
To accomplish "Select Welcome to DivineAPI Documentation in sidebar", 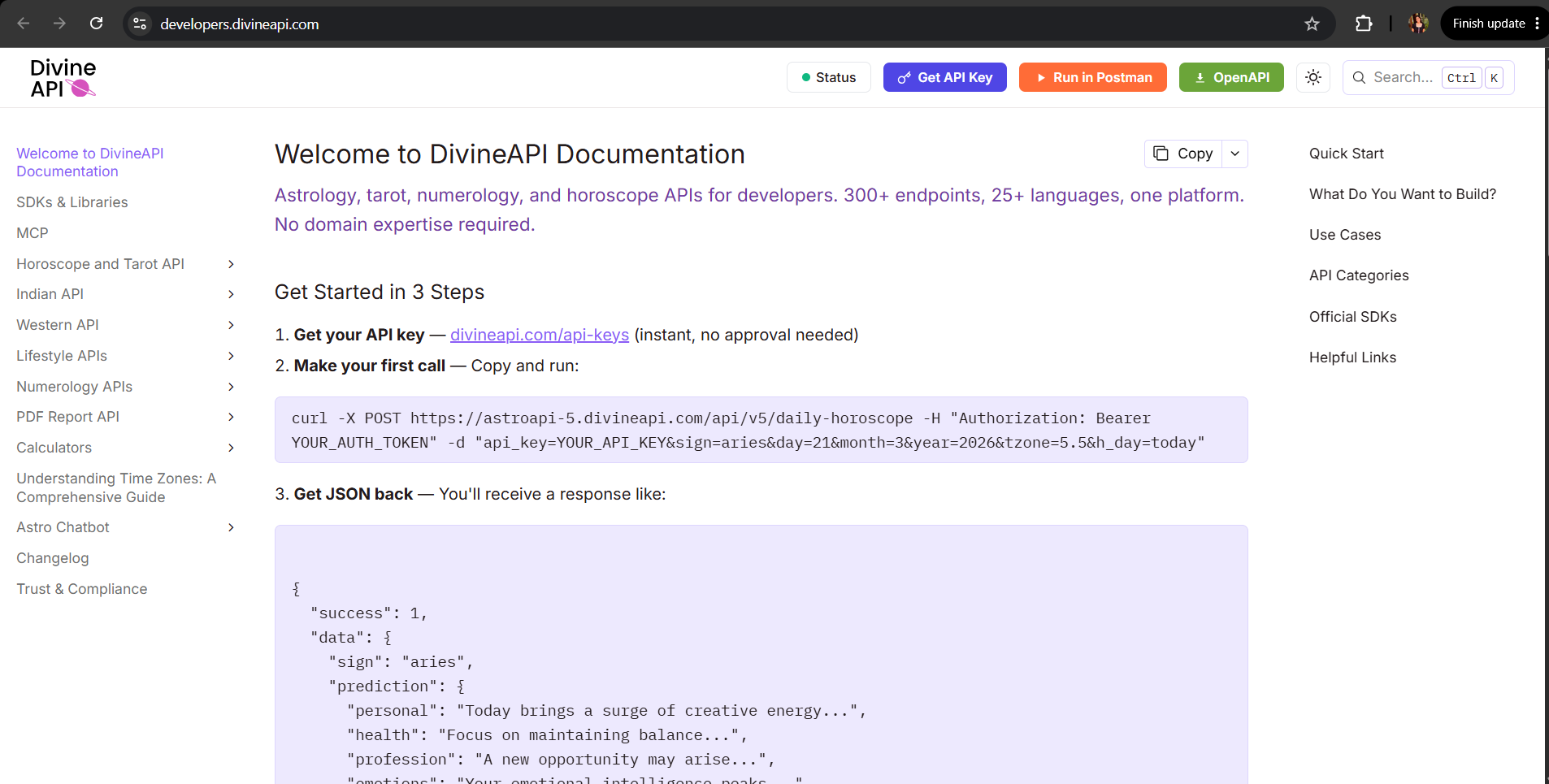I will click(x=90, y=162).
